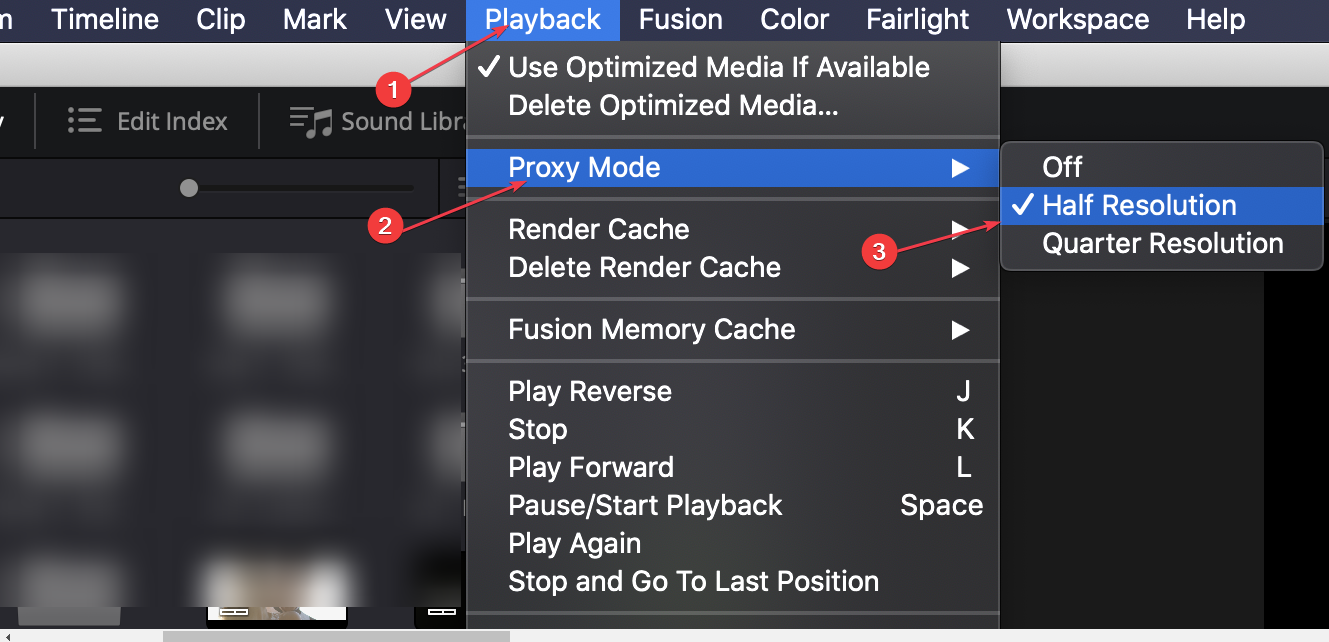Click the bottom horizontal scrollbar
The image size is (1329, 642).
click(340, 633)
